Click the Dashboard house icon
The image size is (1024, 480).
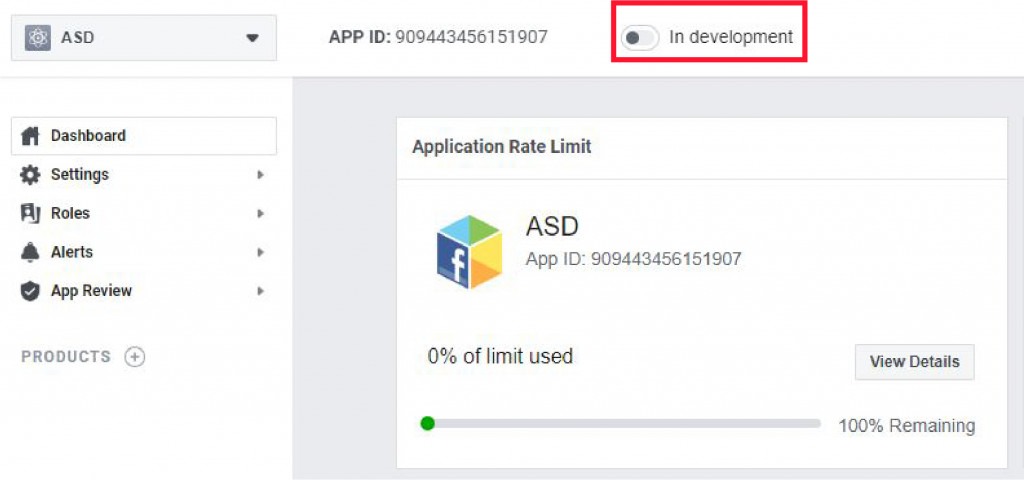point(30,136)
